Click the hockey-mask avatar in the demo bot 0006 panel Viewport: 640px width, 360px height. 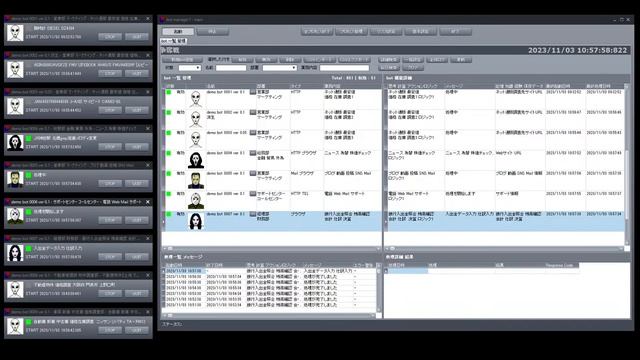(15, 216)
